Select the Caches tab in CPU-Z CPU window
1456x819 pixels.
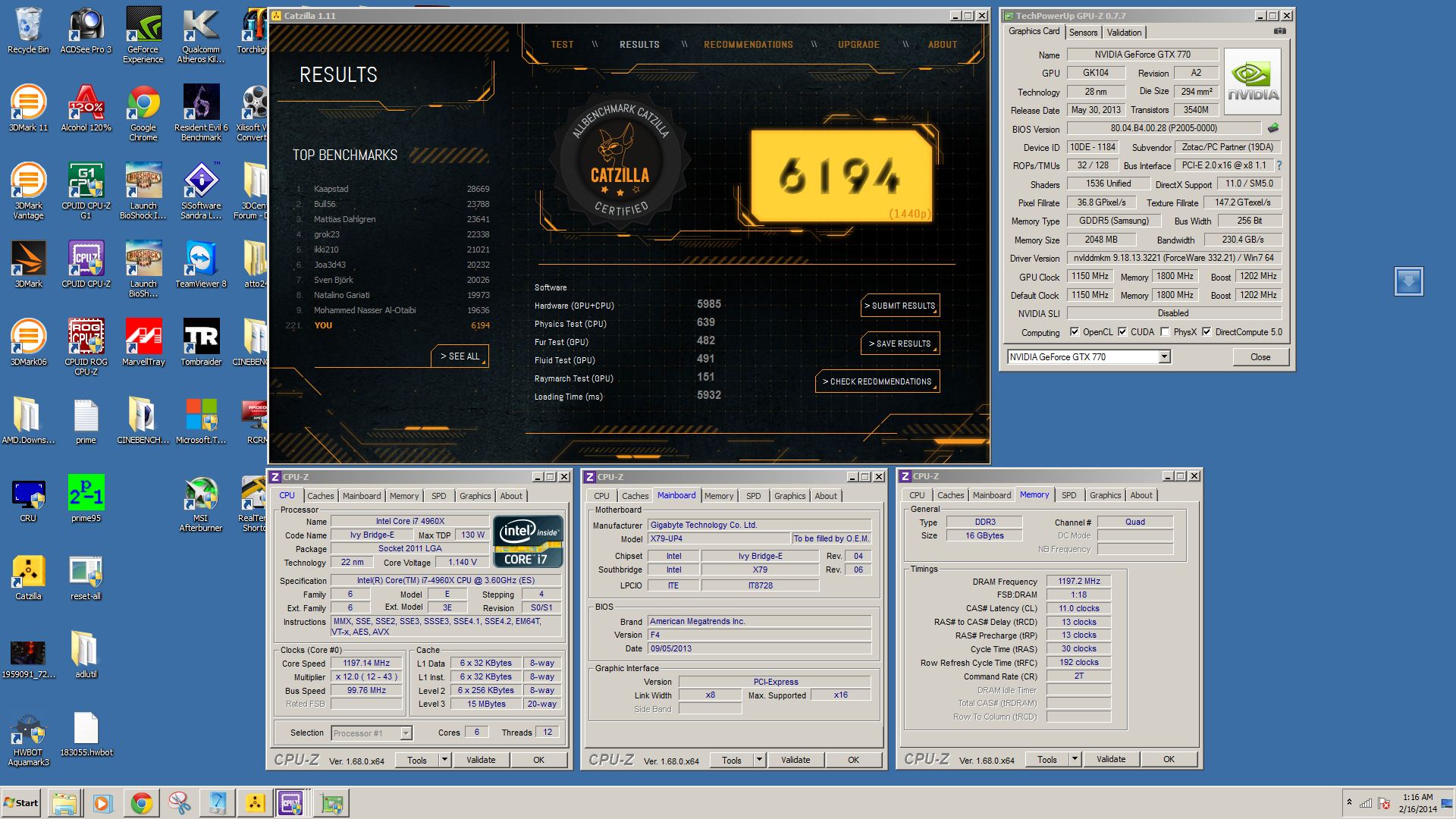320,496
